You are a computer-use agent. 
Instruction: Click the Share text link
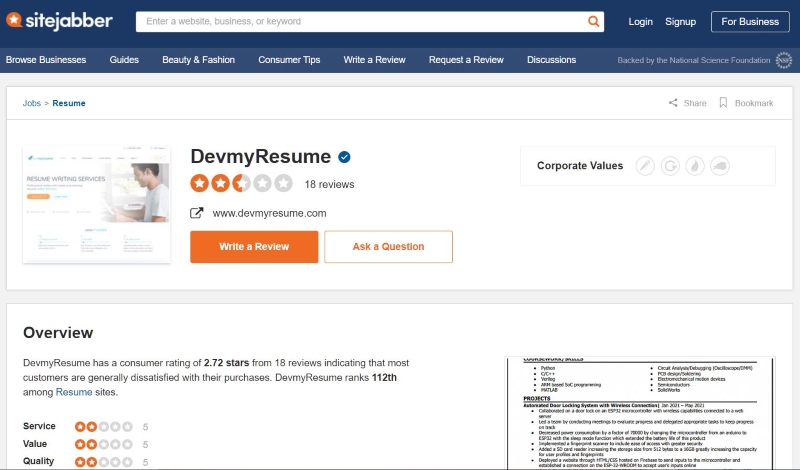click(x=695, y=103)
